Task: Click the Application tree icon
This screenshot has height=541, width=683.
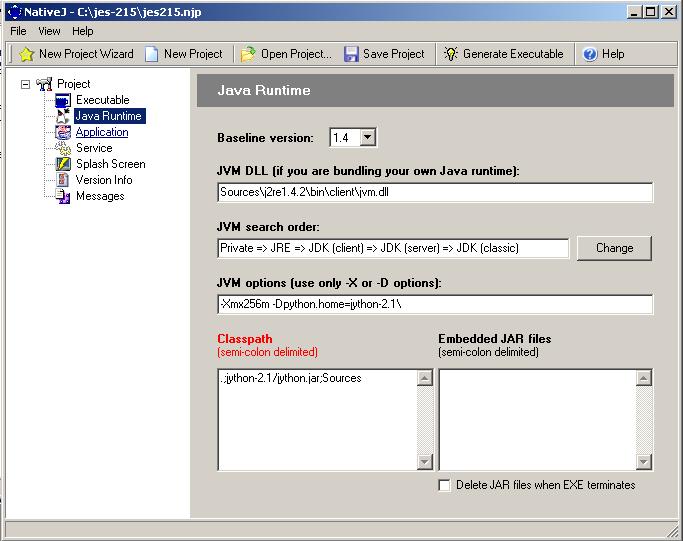Action: pyautogui.click(x=63, y=132)
